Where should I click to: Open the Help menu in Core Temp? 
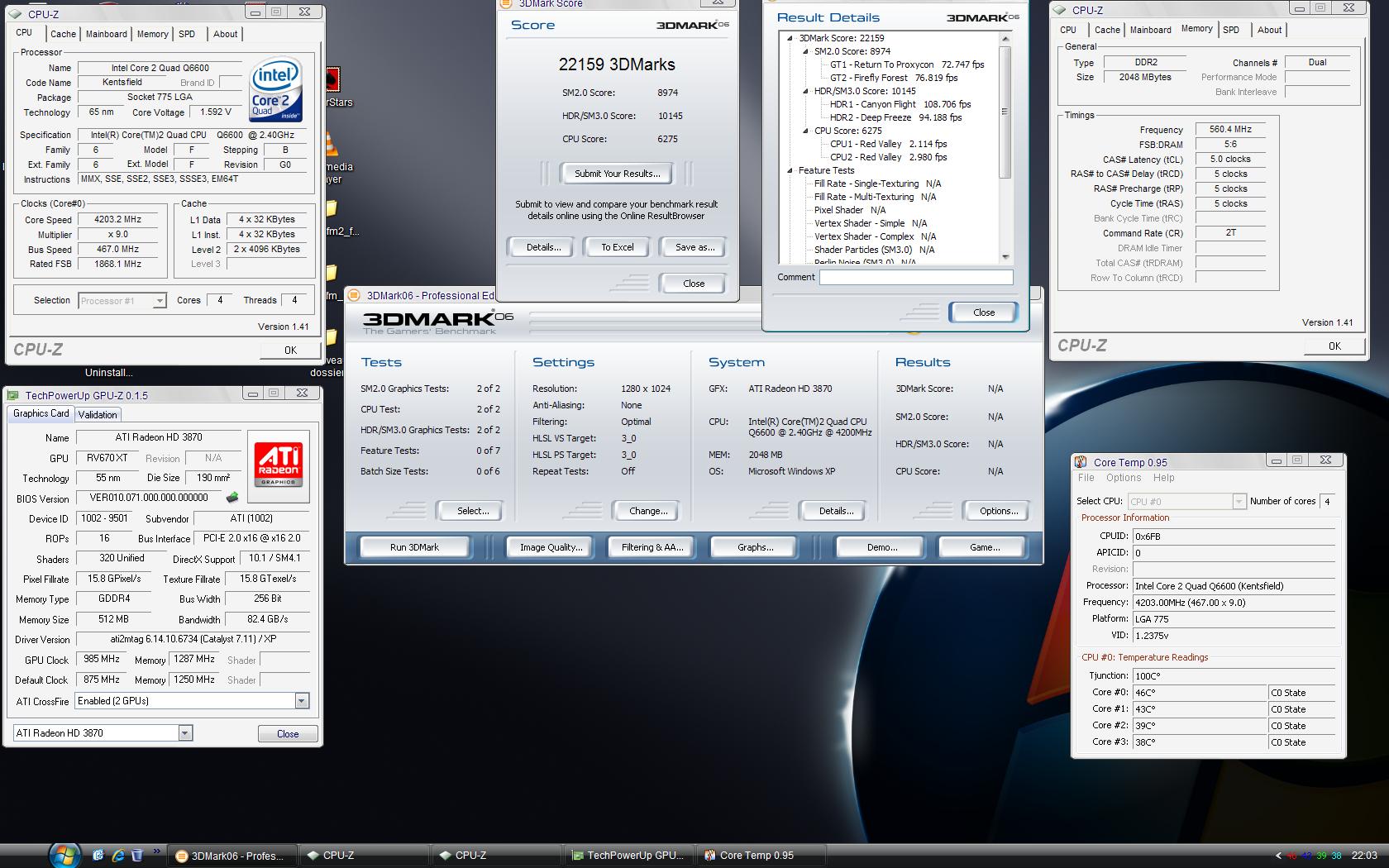point(1163,478)
